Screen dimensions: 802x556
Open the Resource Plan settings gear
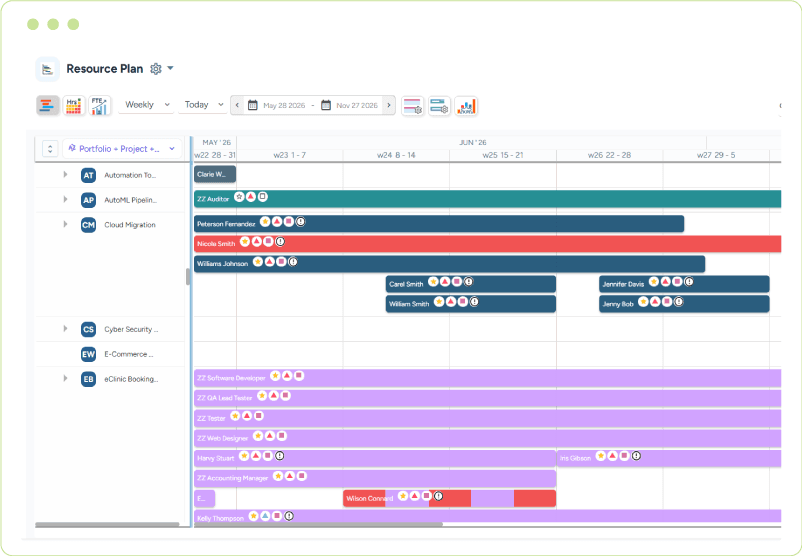point(155,69)
